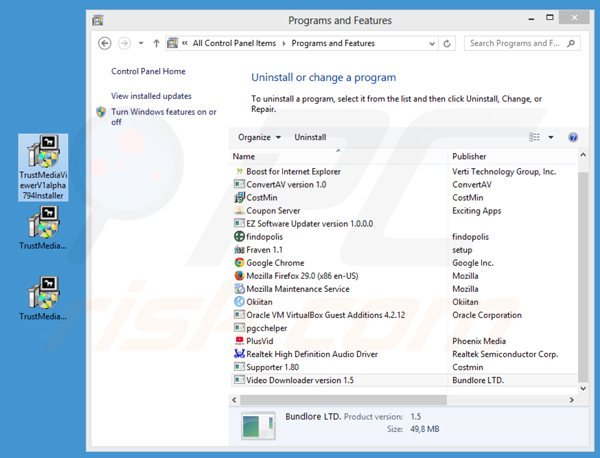600x458 pixels.
Task: Select Realtek High Definition Audio Driver icon
Action: click(239, 354)
